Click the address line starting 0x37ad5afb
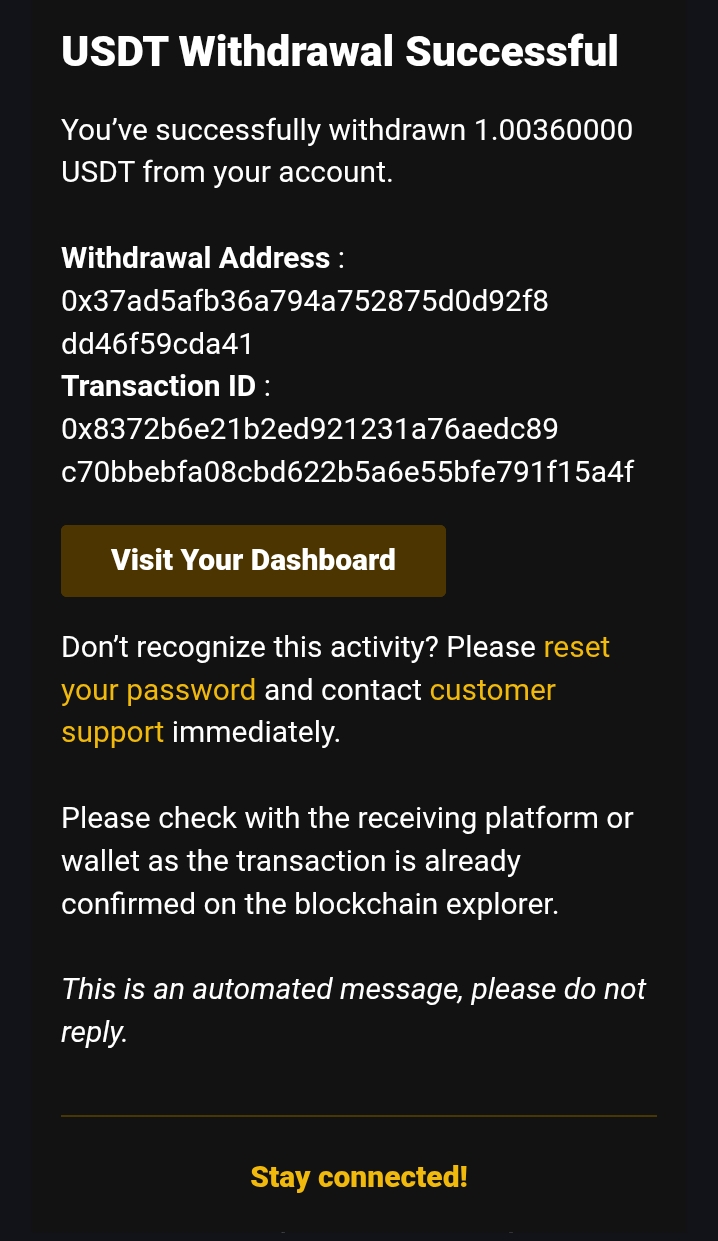 (305, 301)
